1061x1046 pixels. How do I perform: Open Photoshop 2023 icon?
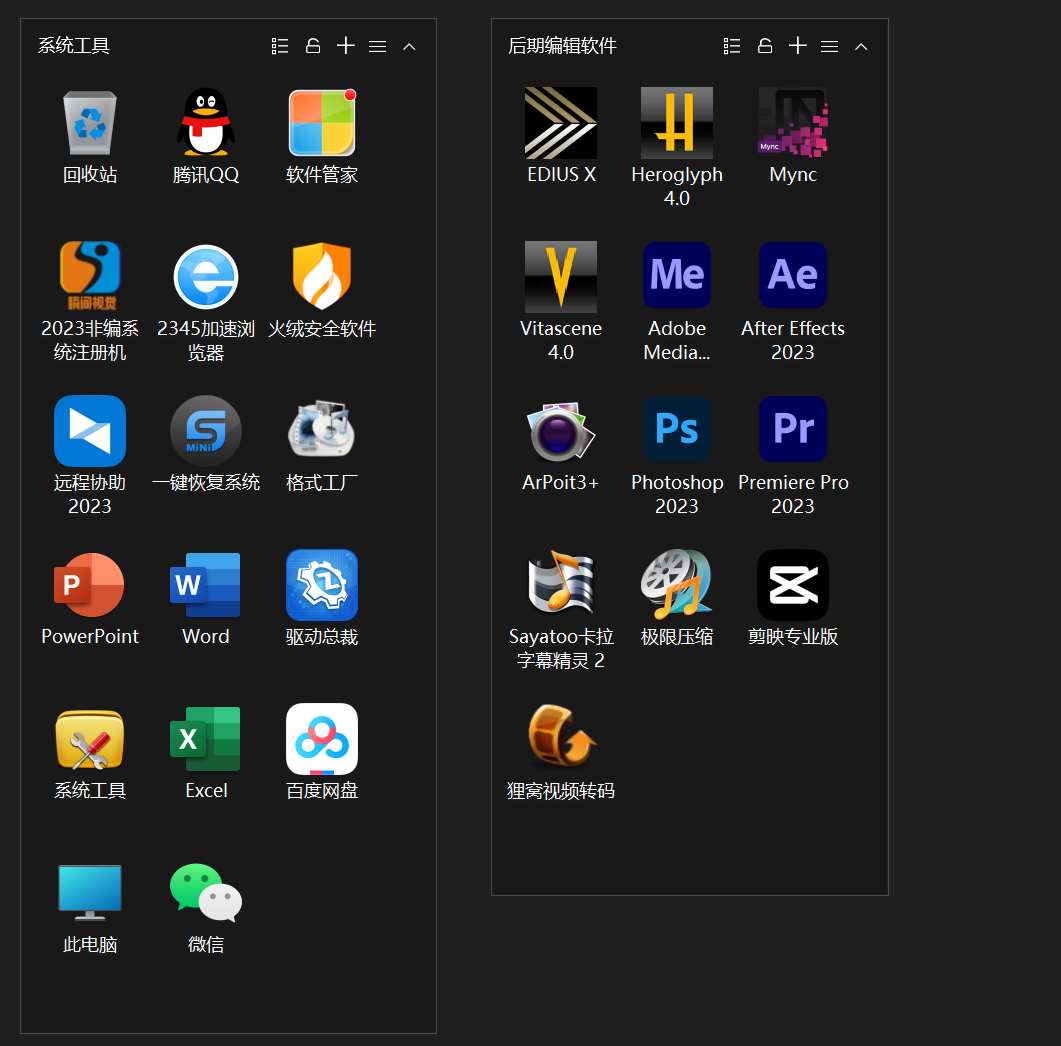click(x=677, y=429)
